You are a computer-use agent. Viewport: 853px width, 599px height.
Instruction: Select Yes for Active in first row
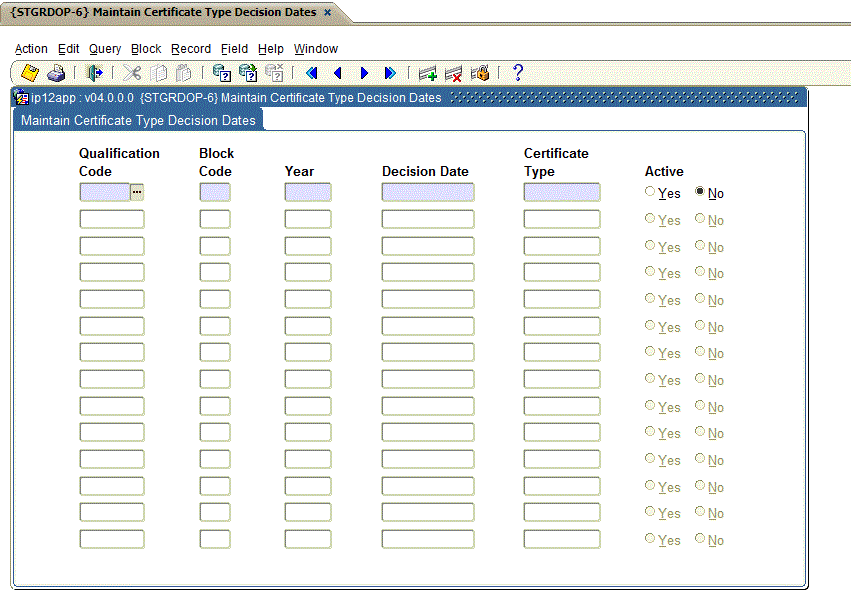tap(651, 192)
